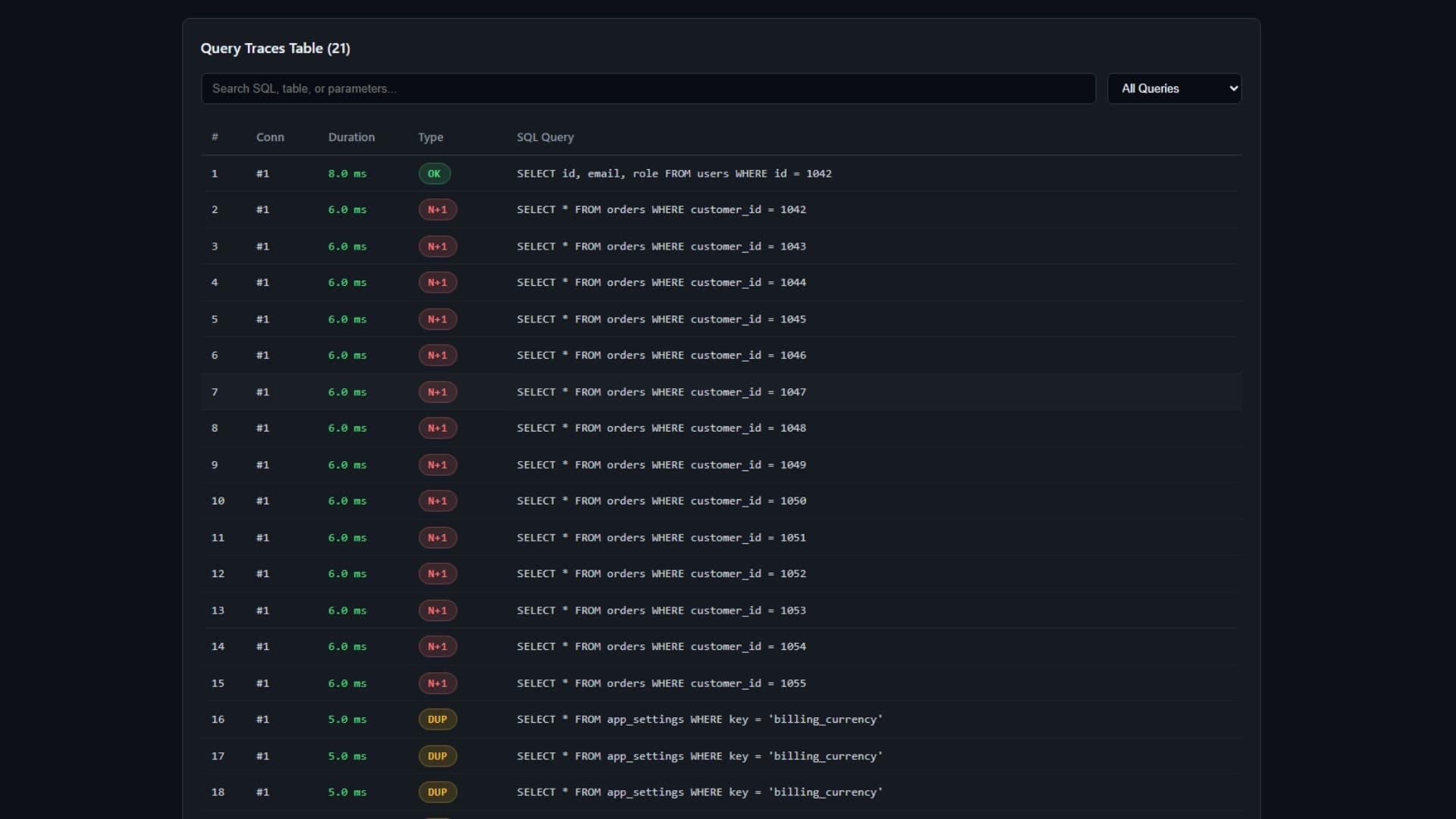The height and width of the screenshot is (819, 1456).
Task: Click the Duration column header
Action: (x=351, y=137)
